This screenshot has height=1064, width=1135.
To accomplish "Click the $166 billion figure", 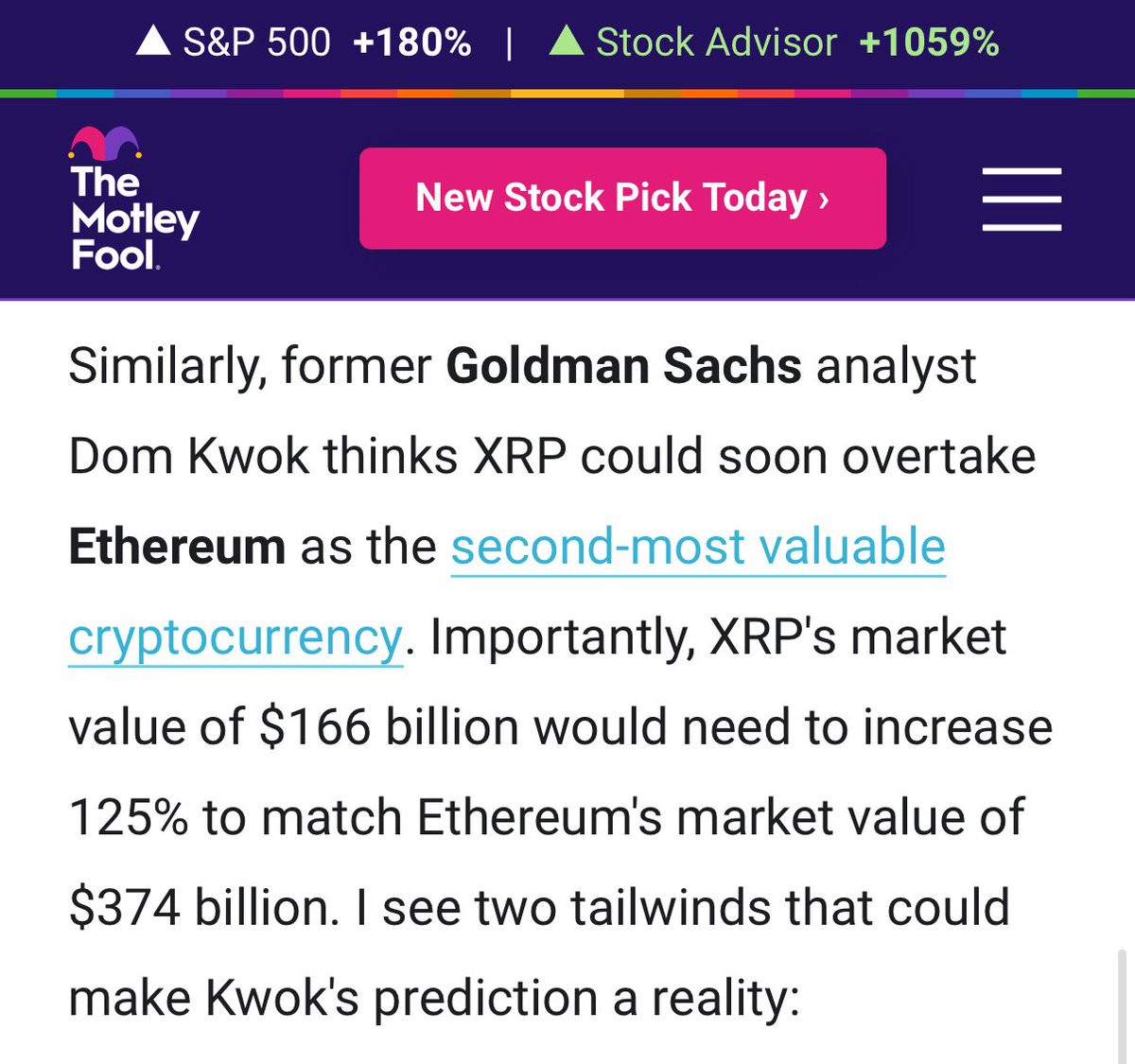I will [388, 727].
